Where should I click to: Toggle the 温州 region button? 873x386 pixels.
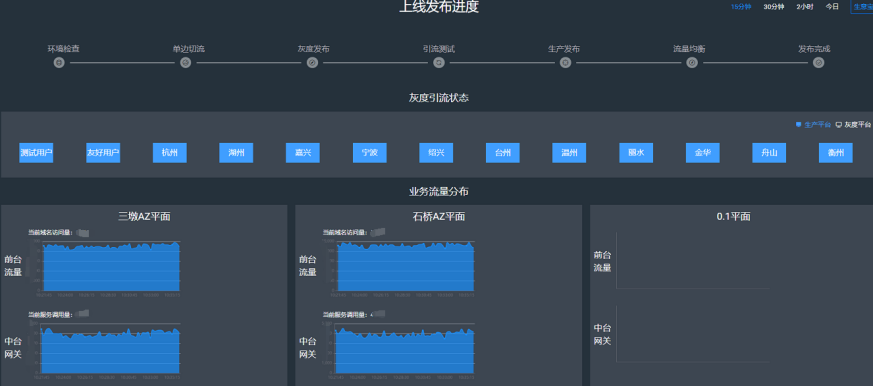point(569,153)
